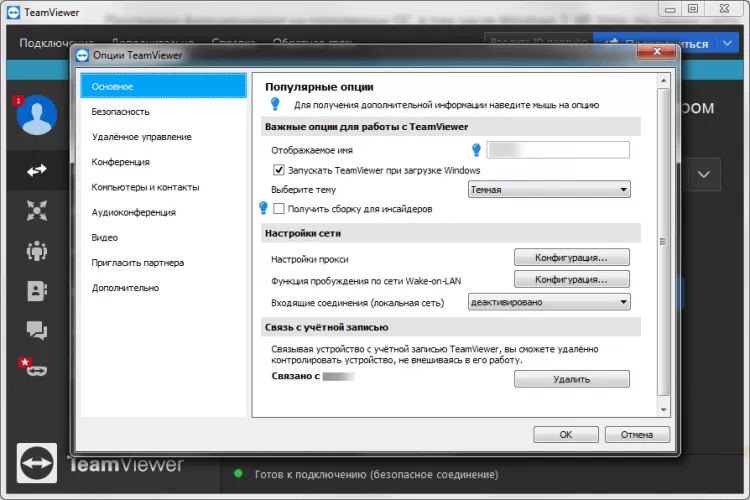Expand the chevron dropdown in main window
This screenshot has width=750, height=500.
point(704,174)
